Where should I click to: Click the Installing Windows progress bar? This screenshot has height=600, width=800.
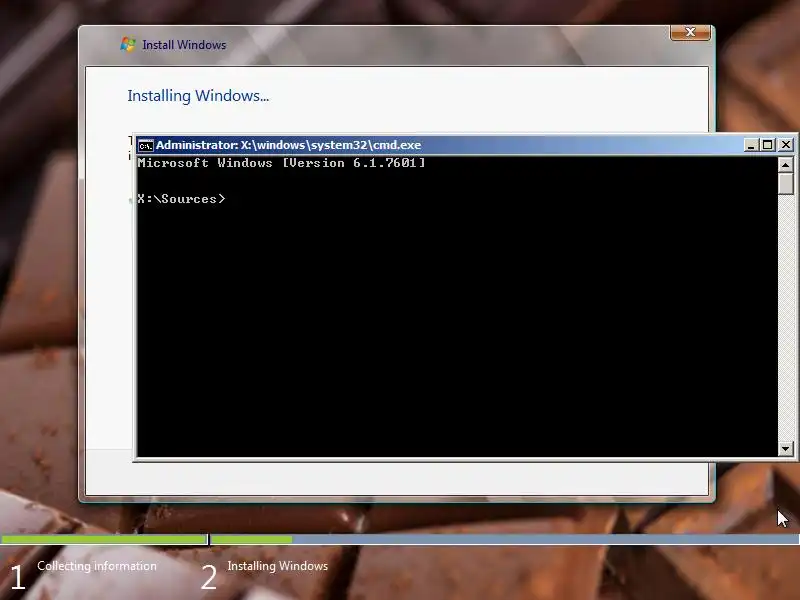tap(505, 539)
